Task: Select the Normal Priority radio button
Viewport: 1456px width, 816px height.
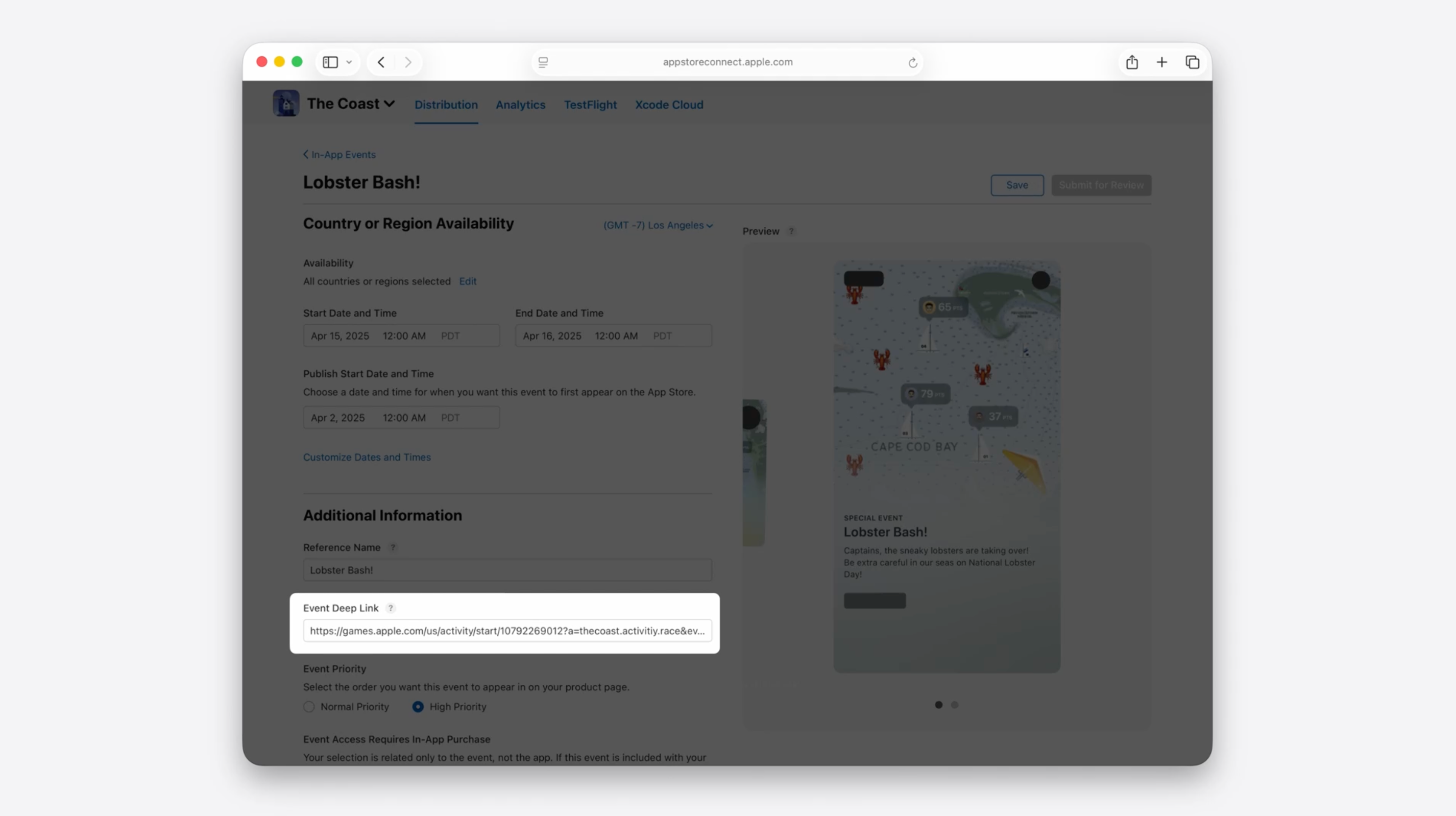Action: click(308, 706)
